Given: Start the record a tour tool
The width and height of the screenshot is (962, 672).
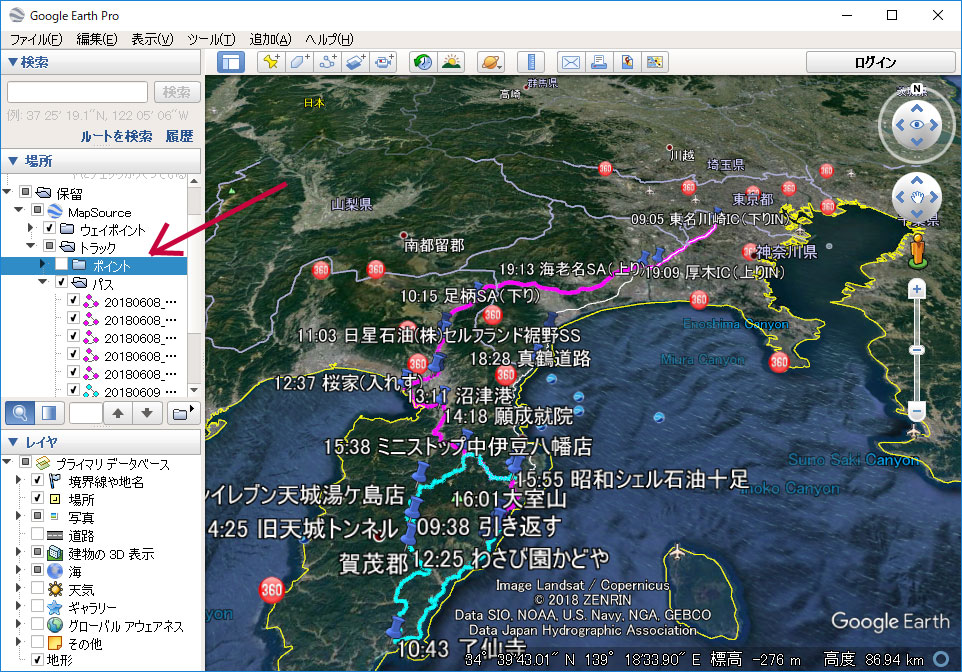Looking at the screenshot, I should 384,62.
